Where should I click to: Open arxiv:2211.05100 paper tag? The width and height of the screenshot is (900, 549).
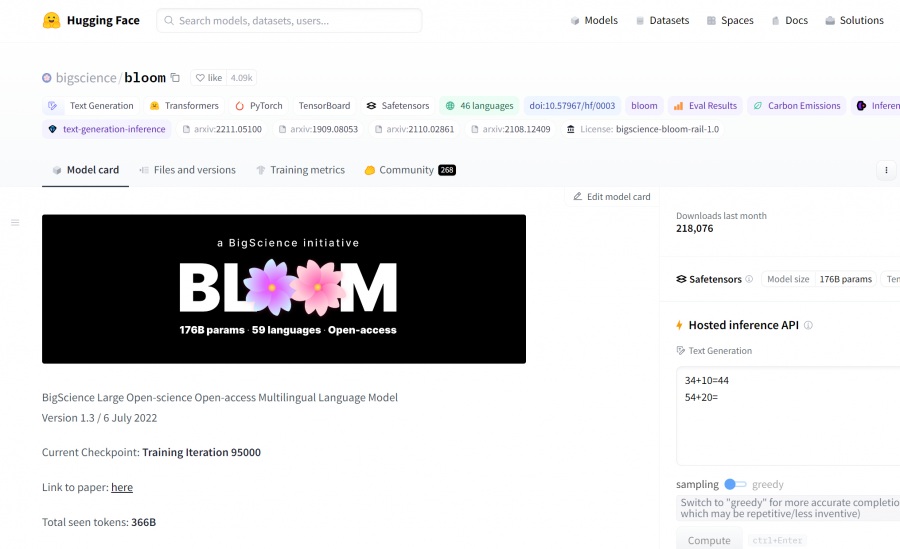pyautogui.click(x=222, y=129)
